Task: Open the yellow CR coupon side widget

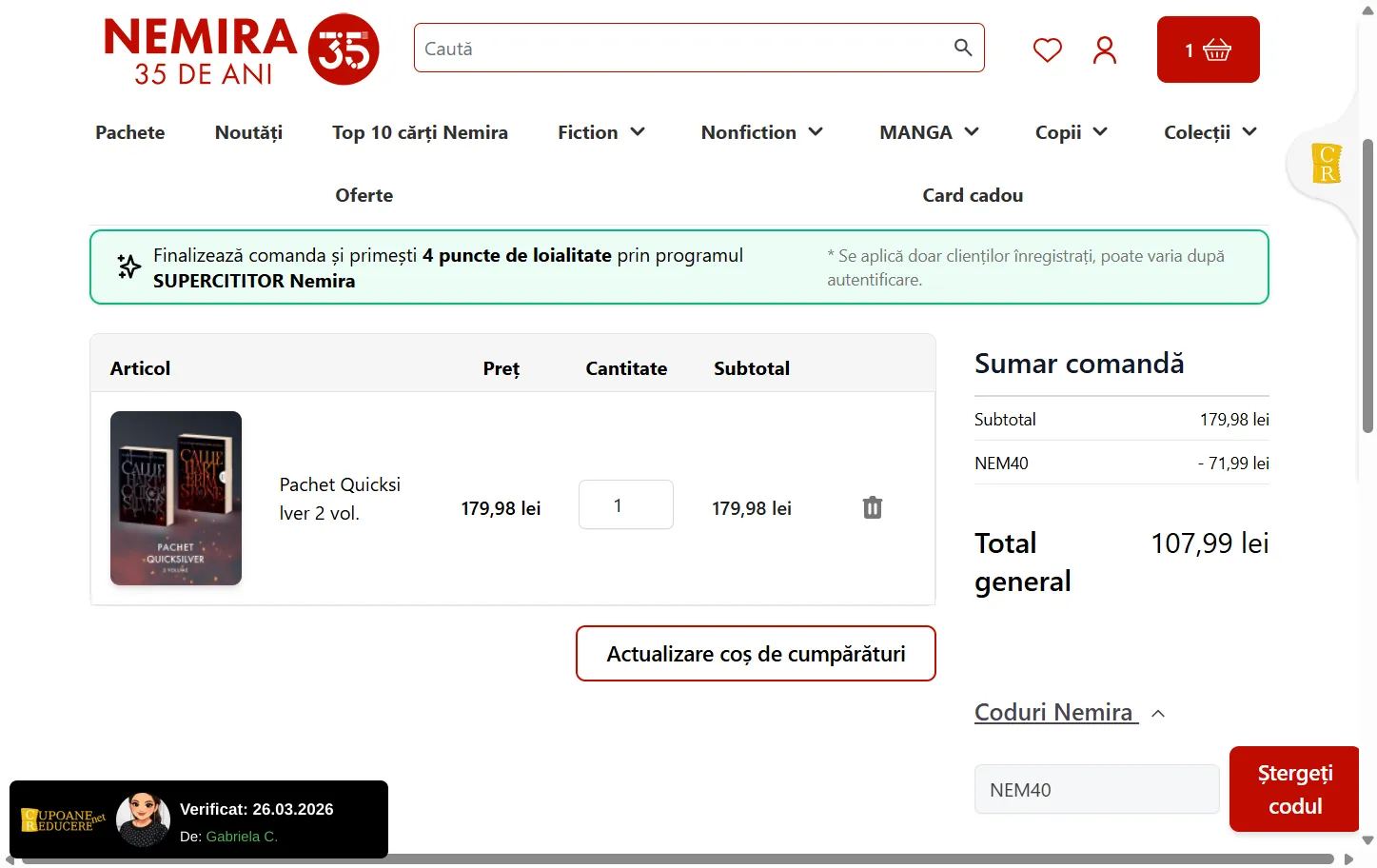Action: [1326, 164]
